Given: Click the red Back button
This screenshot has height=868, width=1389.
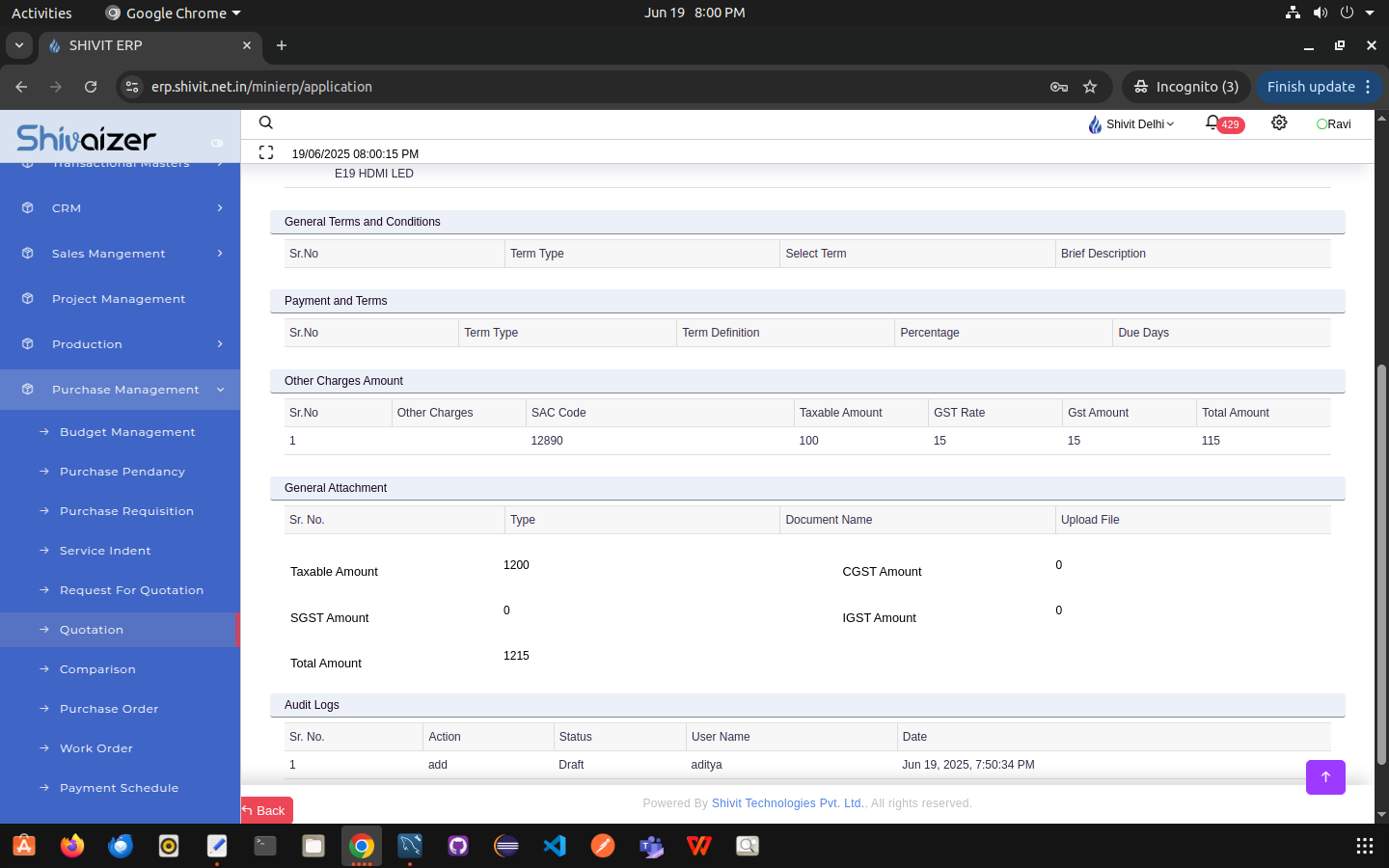Looking at the screenshot, I should pos(265,810).
